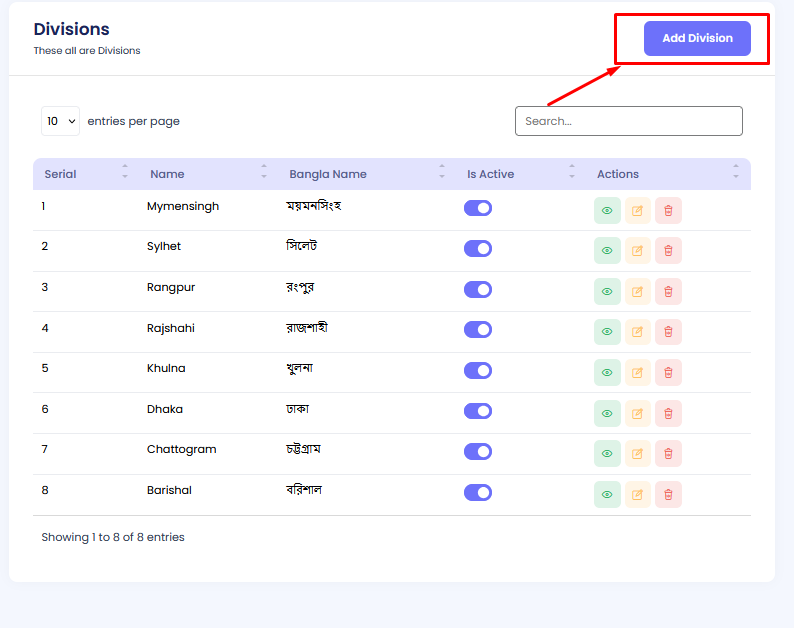Sort table by Name column header
The height and width of the screenshot is (628, 794).
pos(167,174)
